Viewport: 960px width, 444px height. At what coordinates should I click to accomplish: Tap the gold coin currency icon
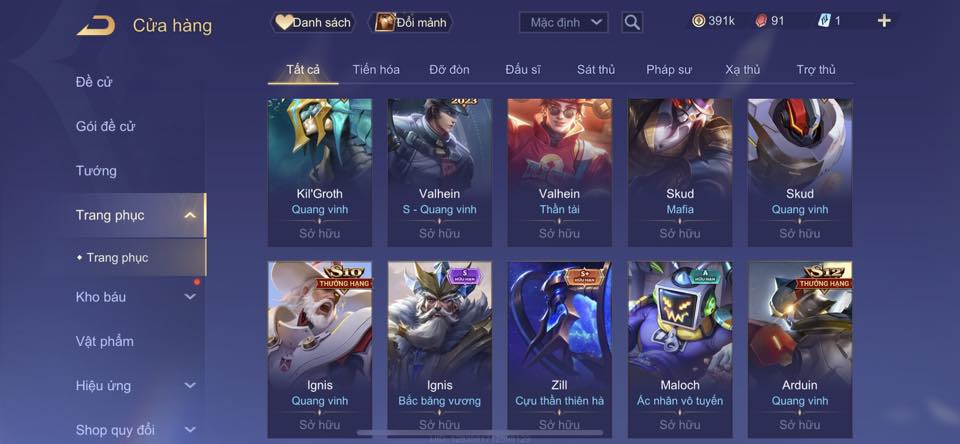click(699, 21)
